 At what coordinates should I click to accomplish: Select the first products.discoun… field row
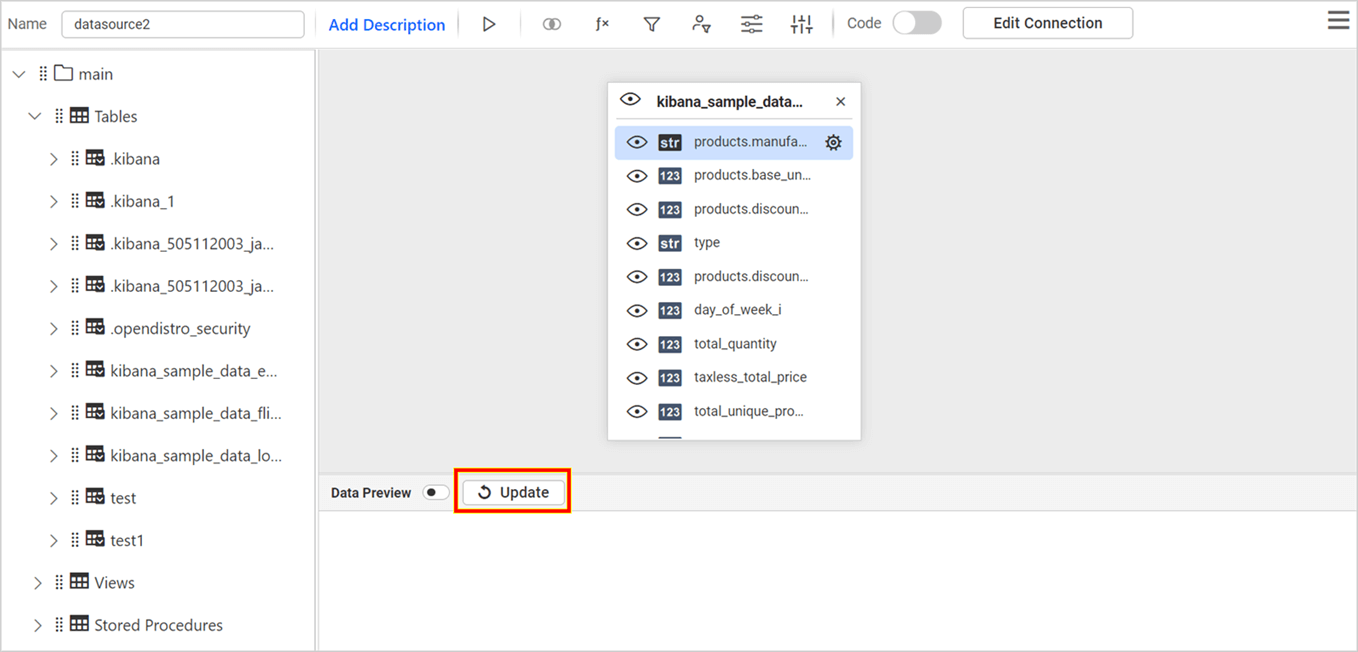click(734, 210)
